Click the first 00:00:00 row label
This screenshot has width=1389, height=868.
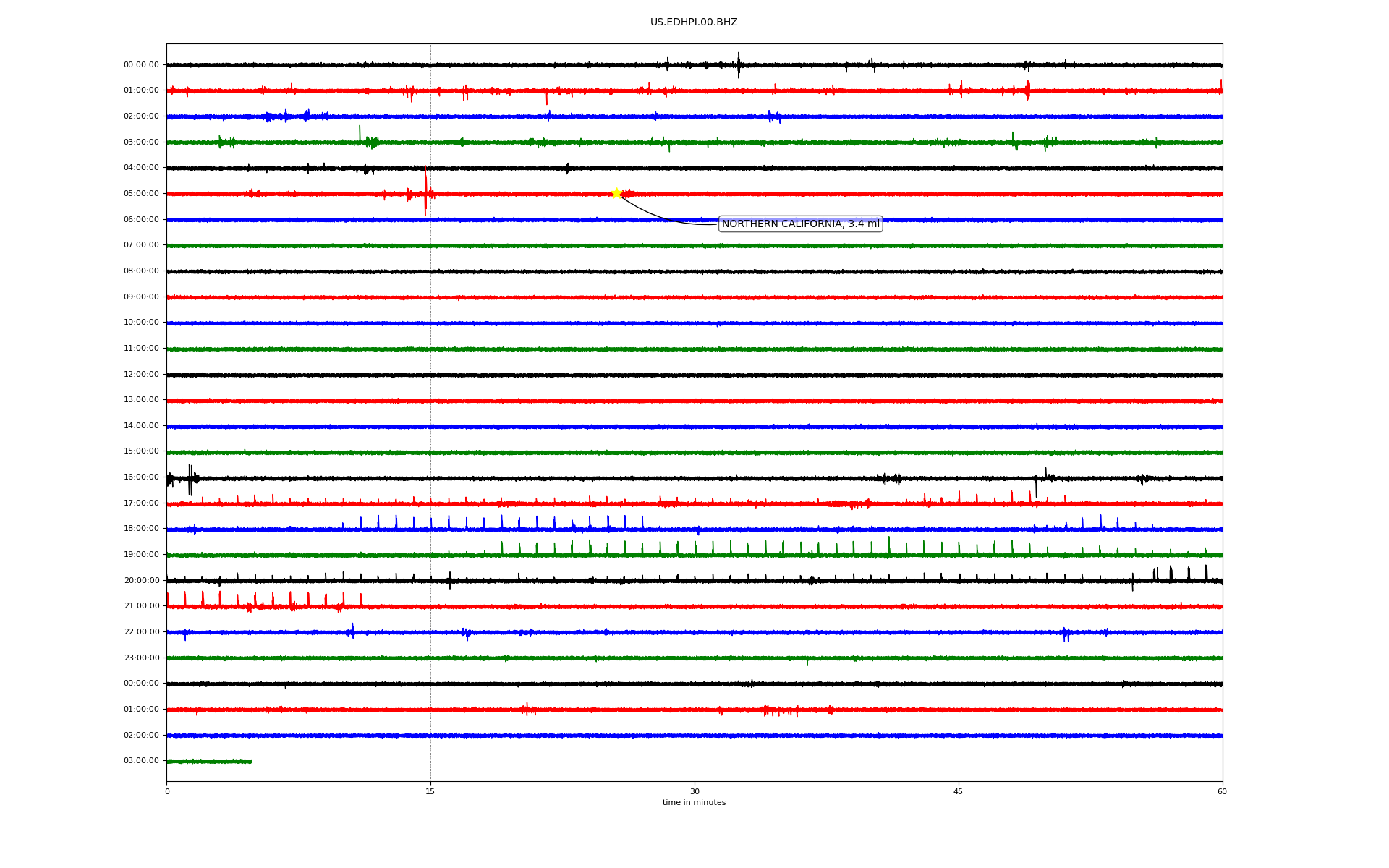tap(141, 65)
